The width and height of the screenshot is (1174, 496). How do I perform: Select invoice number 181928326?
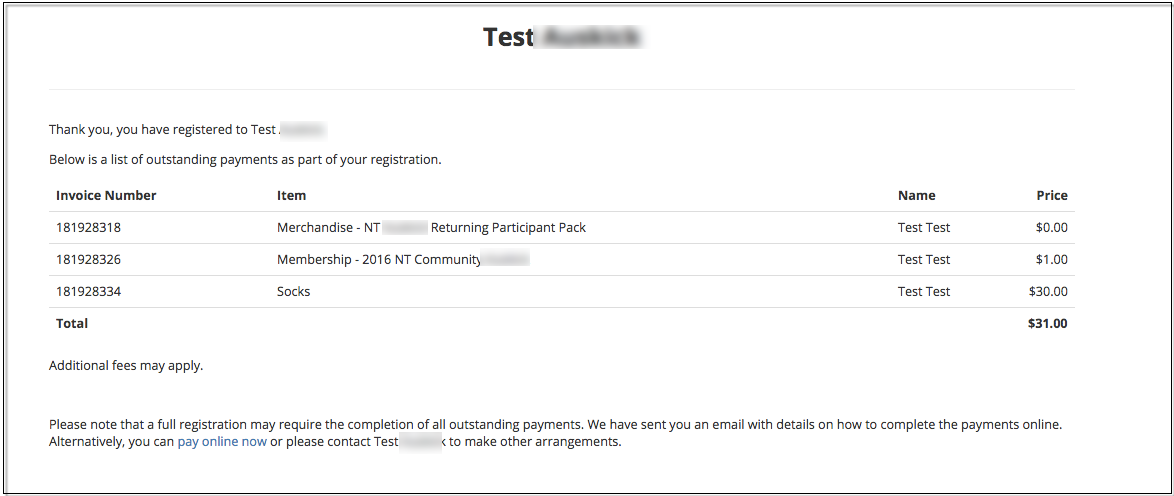88,260
